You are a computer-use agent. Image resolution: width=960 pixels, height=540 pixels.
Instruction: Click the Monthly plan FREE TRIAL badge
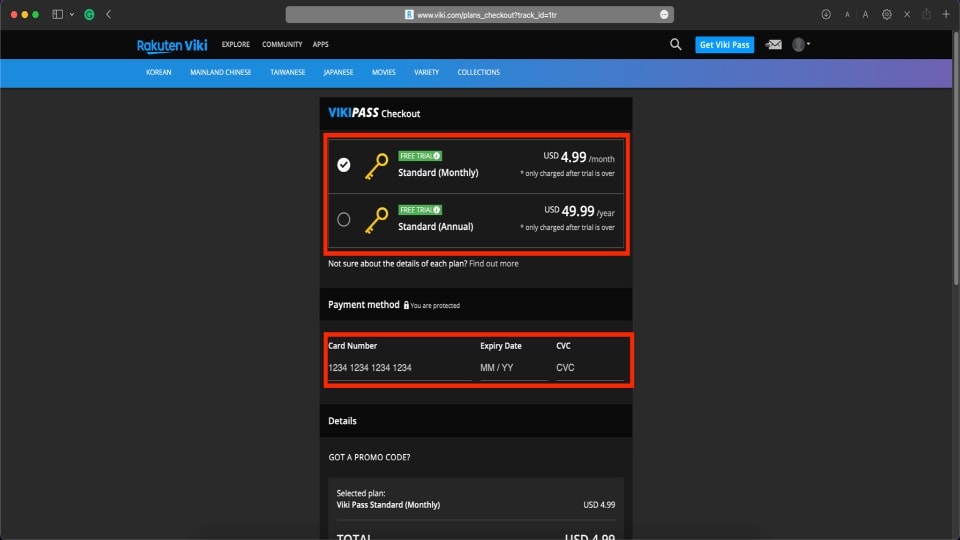pos(420,156)
